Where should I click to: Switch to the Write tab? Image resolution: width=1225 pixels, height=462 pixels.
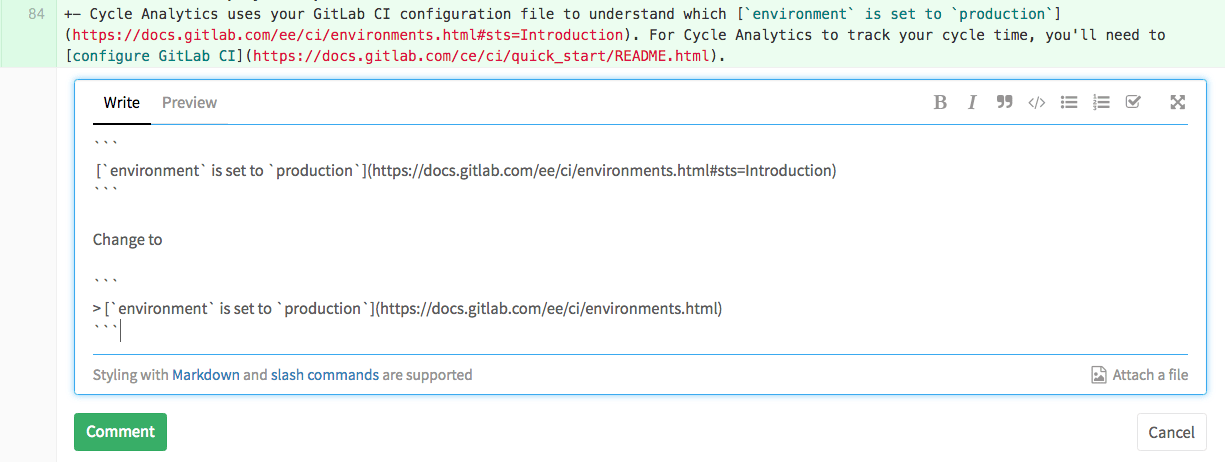[x=122, y=102]
